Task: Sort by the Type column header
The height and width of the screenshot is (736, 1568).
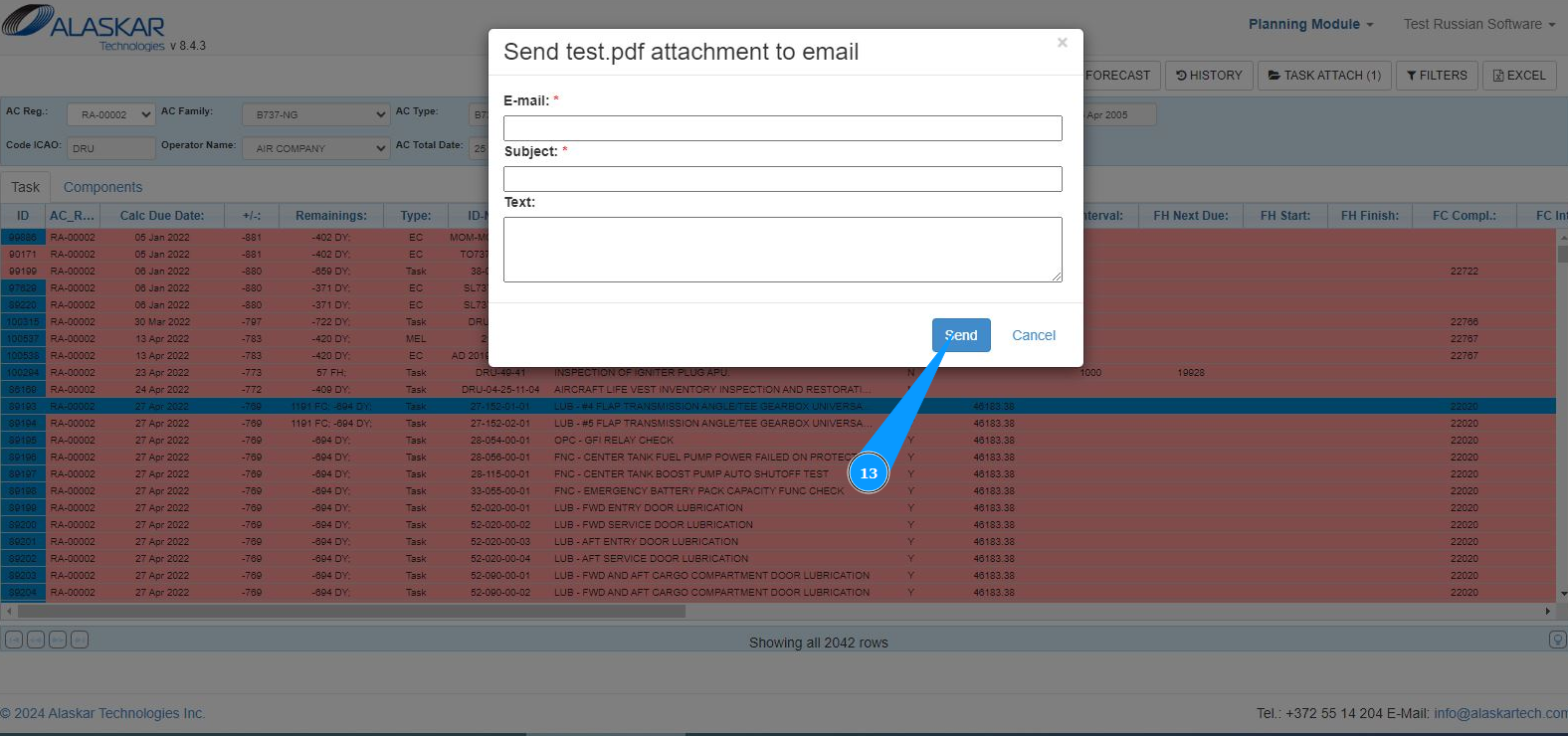Action: point(416,216)
